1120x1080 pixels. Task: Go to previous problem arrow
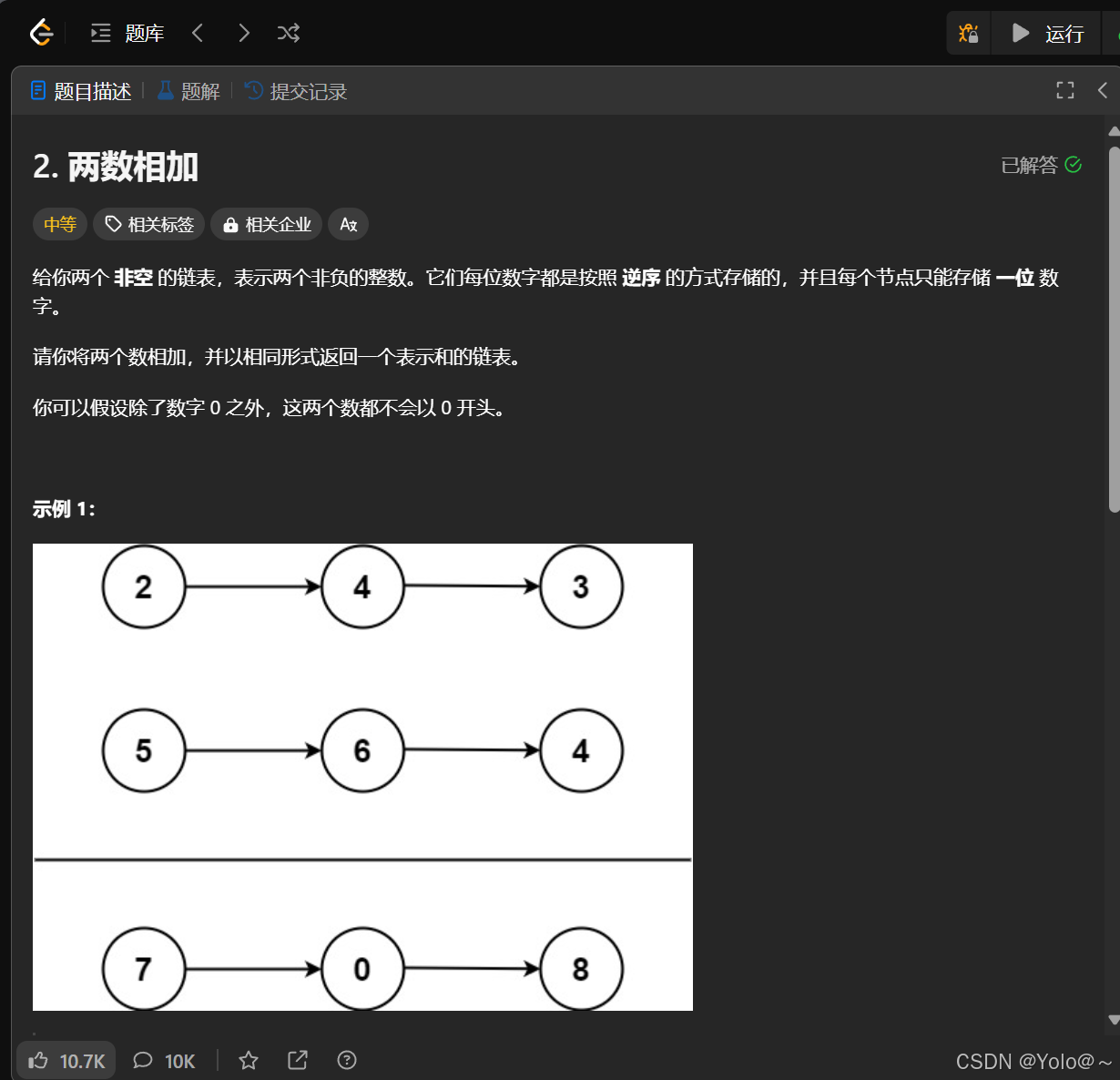(x=198, y=34)
